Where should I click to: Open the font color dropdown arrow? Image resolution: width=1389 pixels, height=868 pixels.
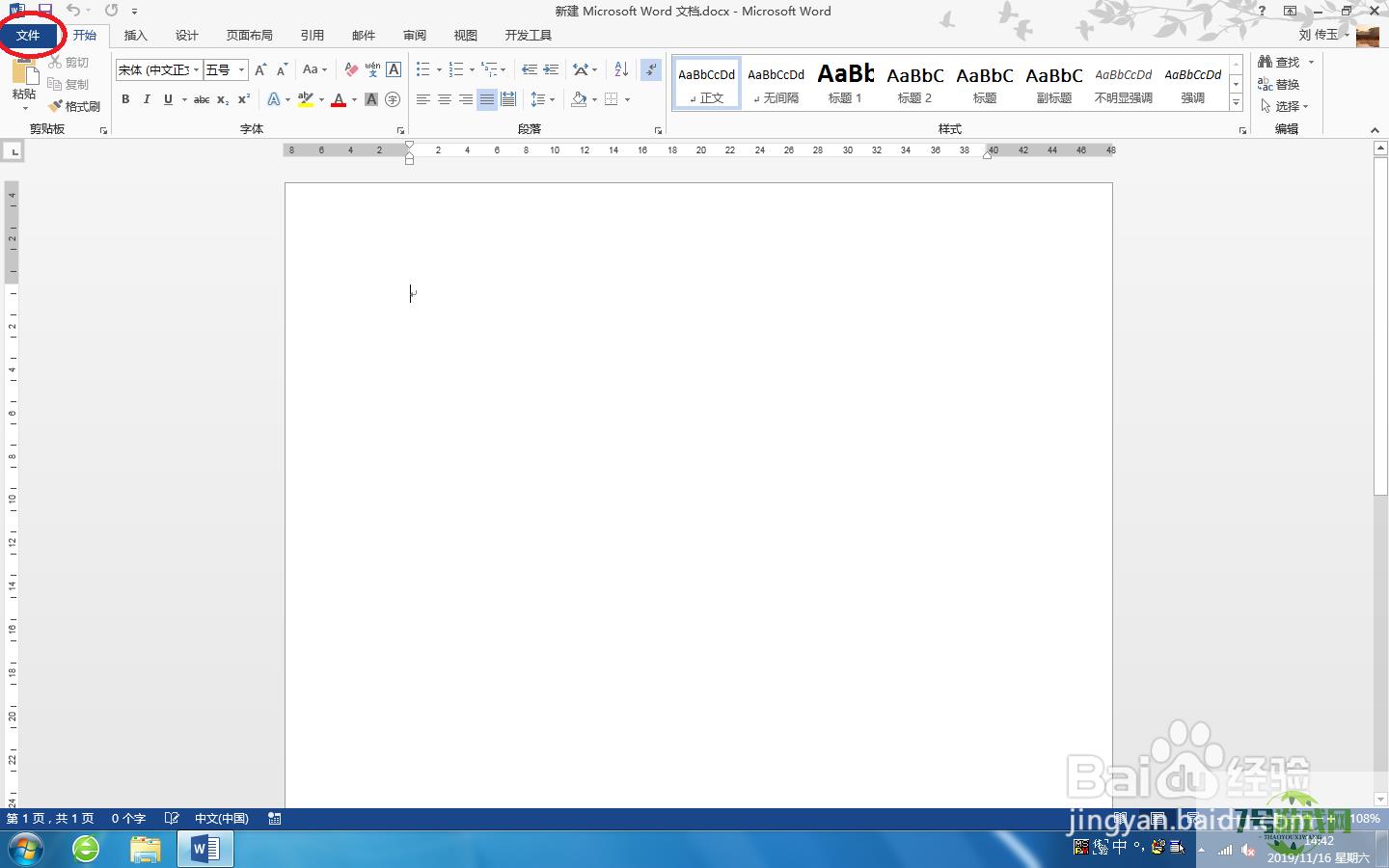tap(354, 99)
